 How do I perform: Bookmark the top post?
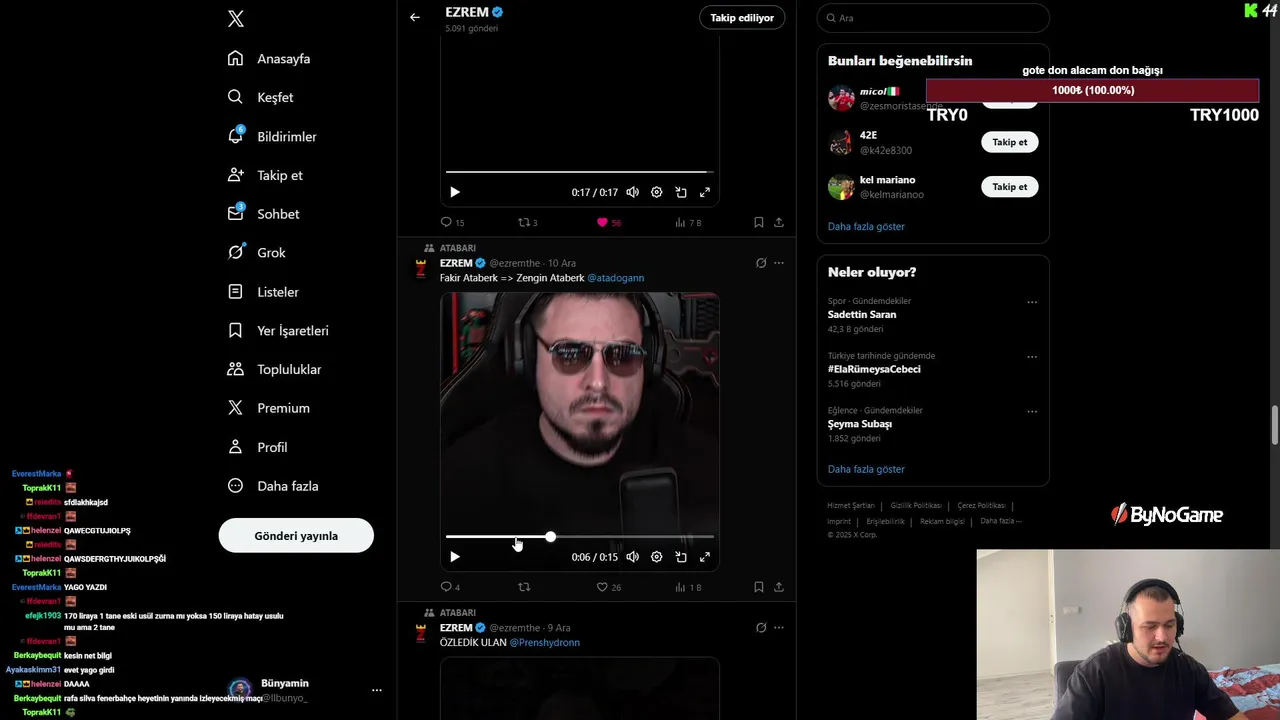click(x=758, y=222)
